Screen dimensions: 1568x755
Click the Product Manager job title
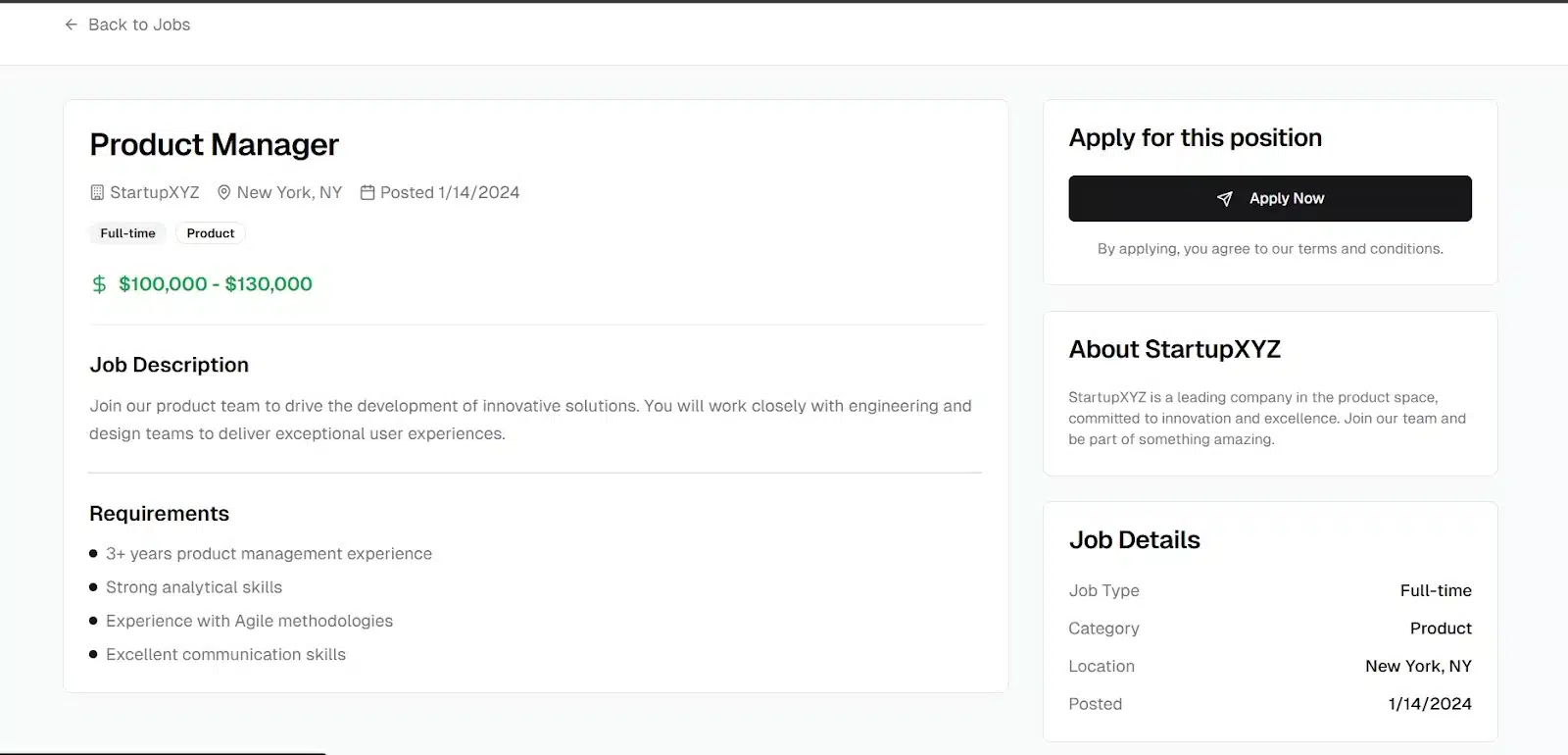coord(214,145)
